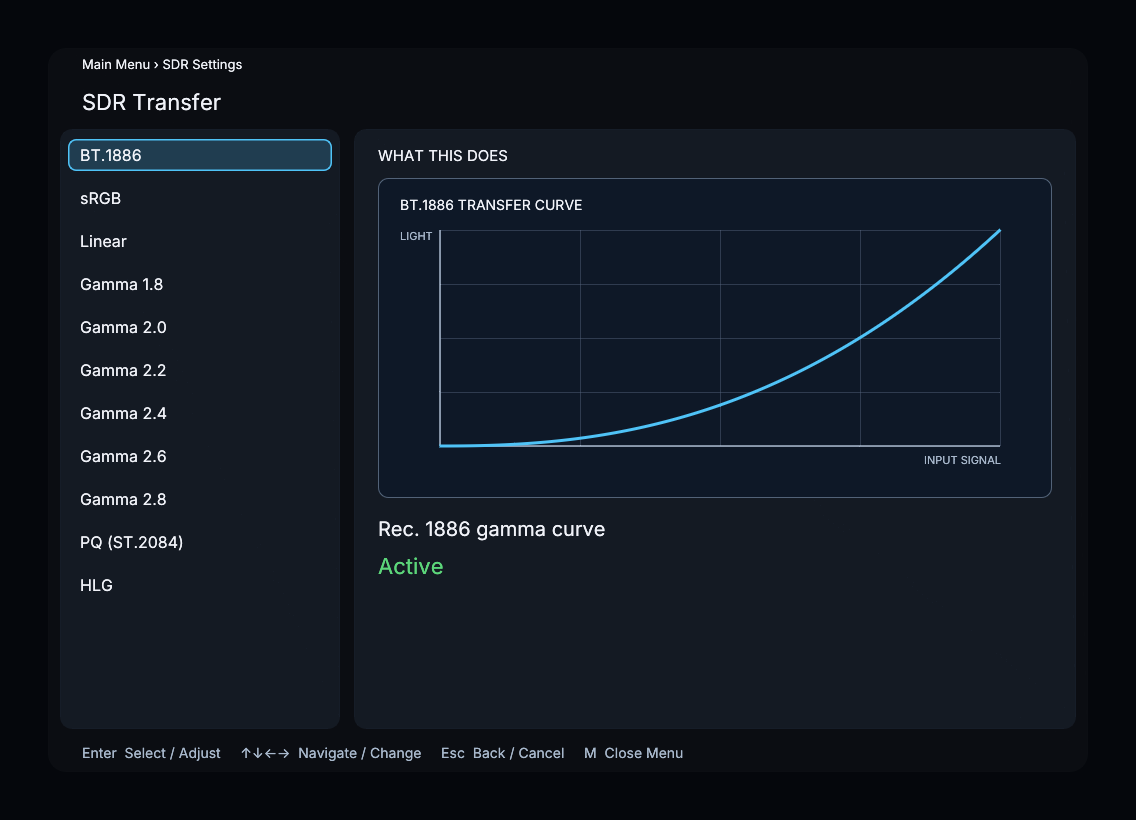The height and width of the screenshot is (820, 1136).
Task: Pick Gamma 2.6 from the list
Action: pyautogui.click(x=200, y=456)
